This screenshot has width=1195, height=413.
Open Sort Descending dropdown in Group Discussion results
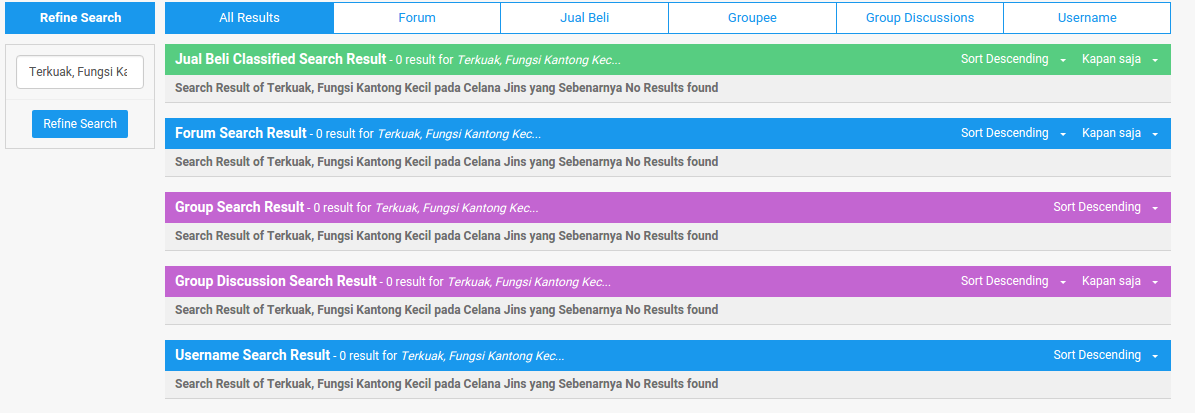coord(1013,281)
